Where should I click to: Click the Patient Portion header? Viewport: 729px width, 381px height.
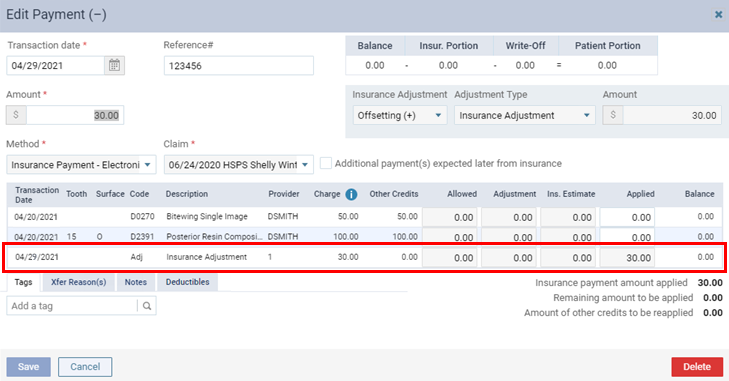point(607,46)
